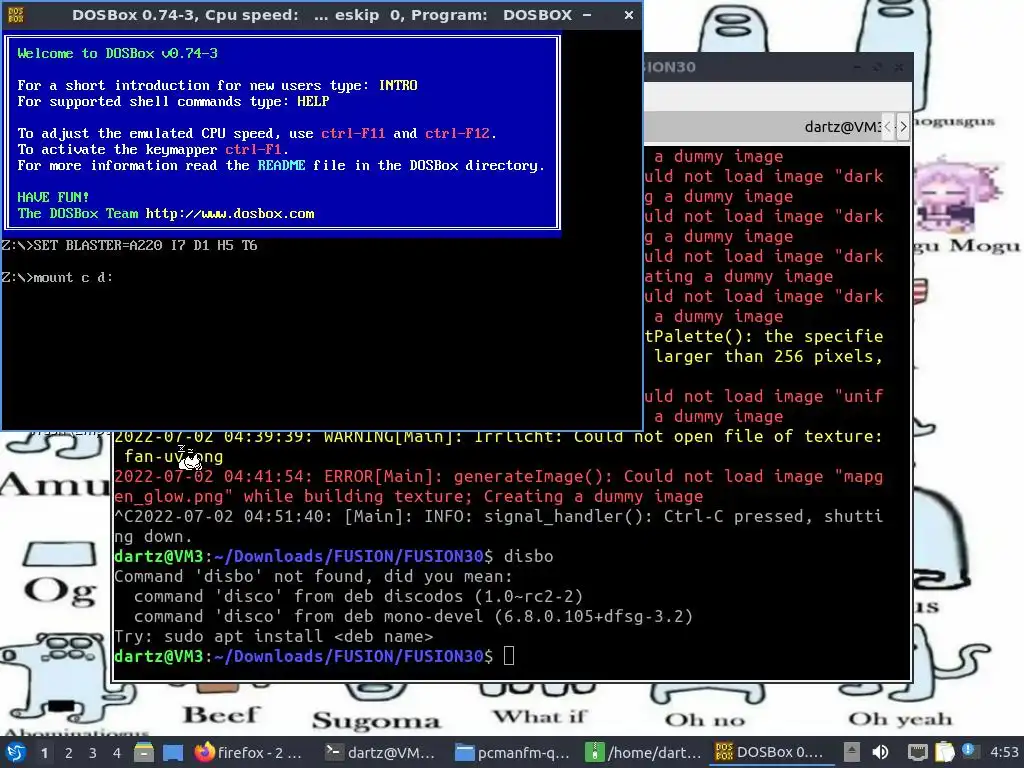Click the show desktop icon in taskbar
Viewport: 1024px width, 768px height.
tap(173, 752)
